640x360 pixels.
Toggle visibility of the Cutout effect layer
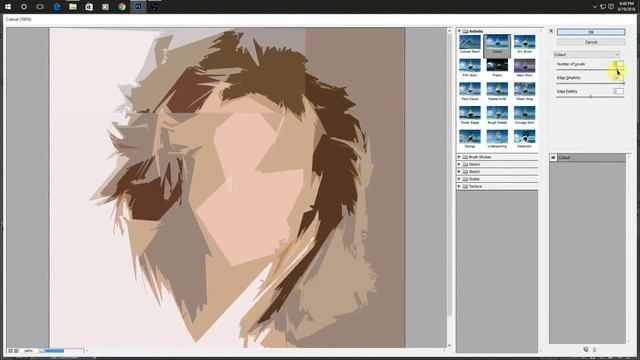pyautogui.click(x=553, y=158)
